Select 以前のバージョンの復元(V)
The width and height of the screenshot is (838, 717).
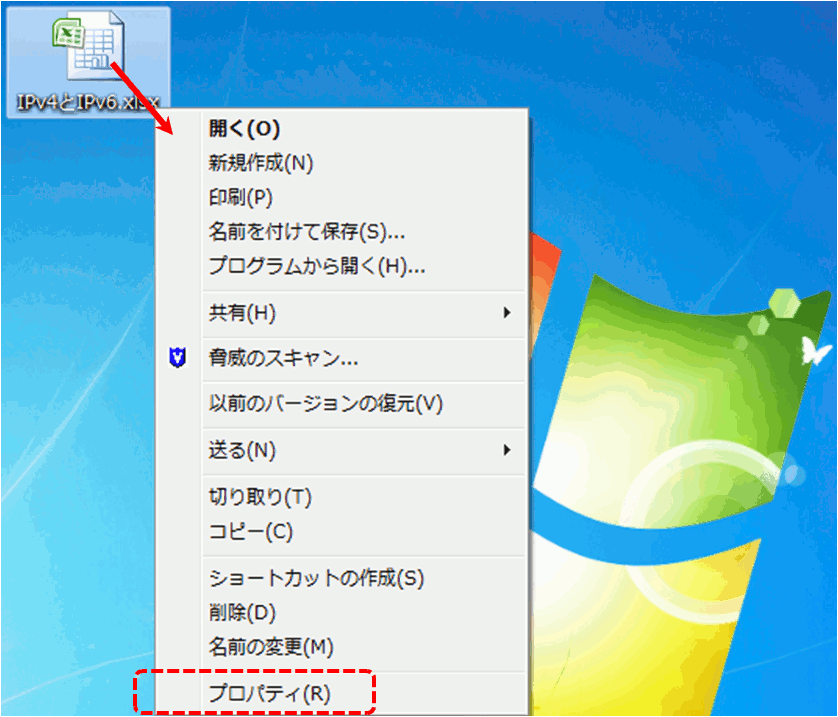(325, 404)
